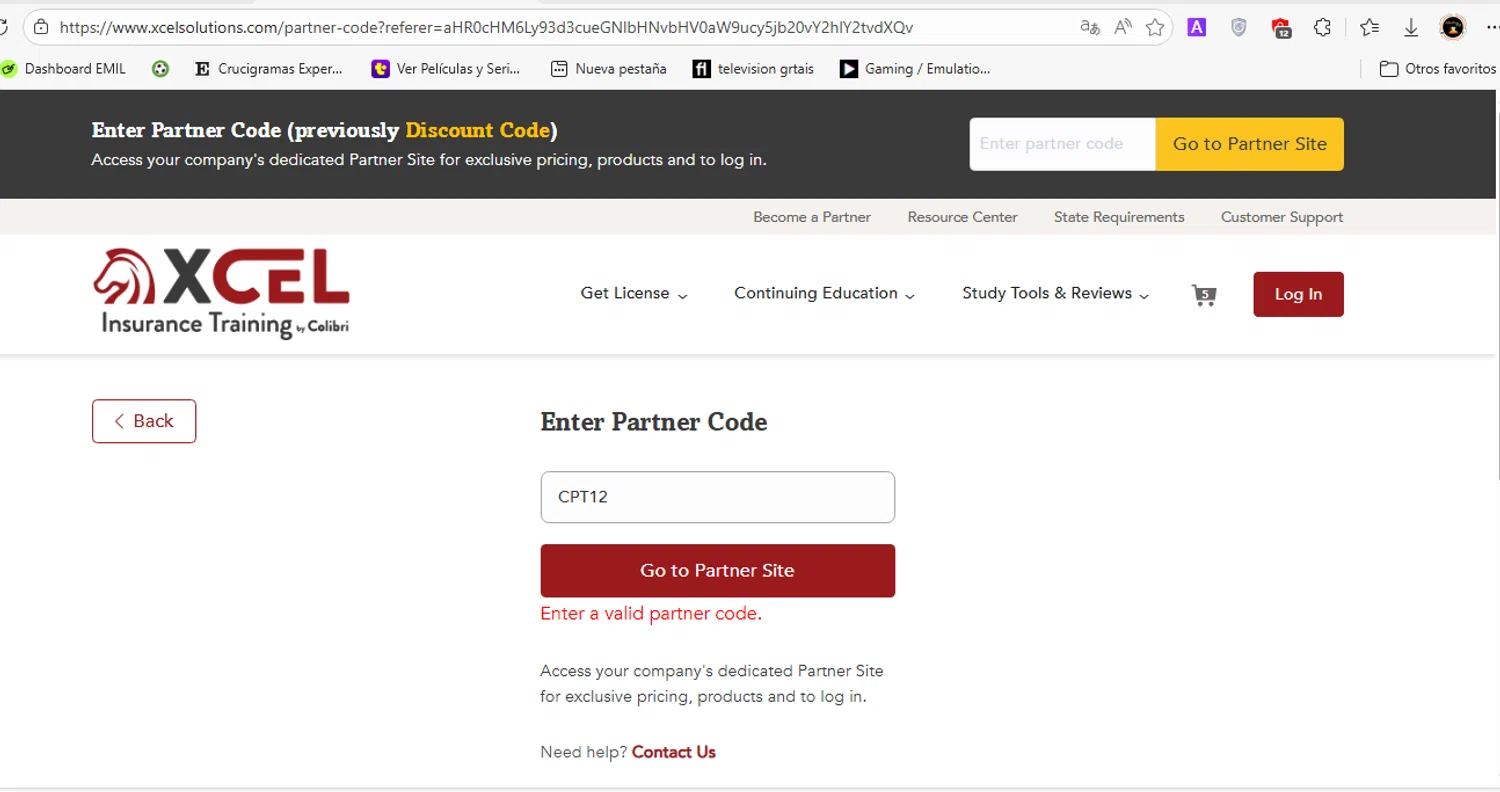
Task: Open Resource Center link
Action: click(x=962, y=217)
